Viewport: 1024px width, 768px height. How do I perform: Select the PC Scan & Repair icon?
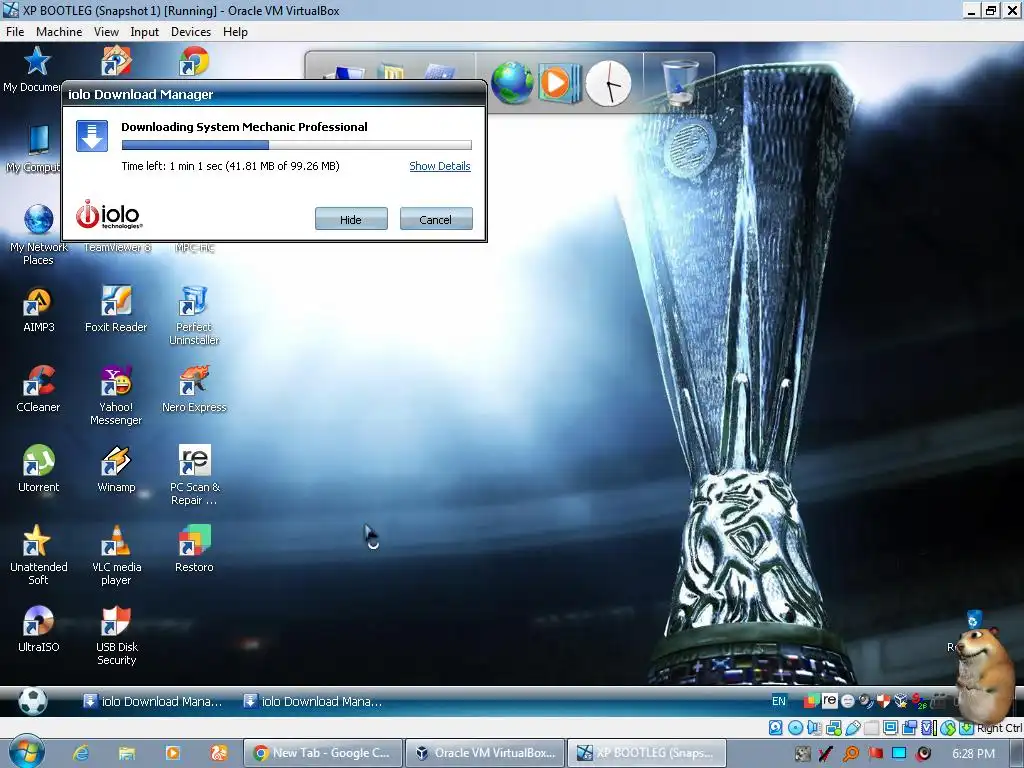point(194,461)
